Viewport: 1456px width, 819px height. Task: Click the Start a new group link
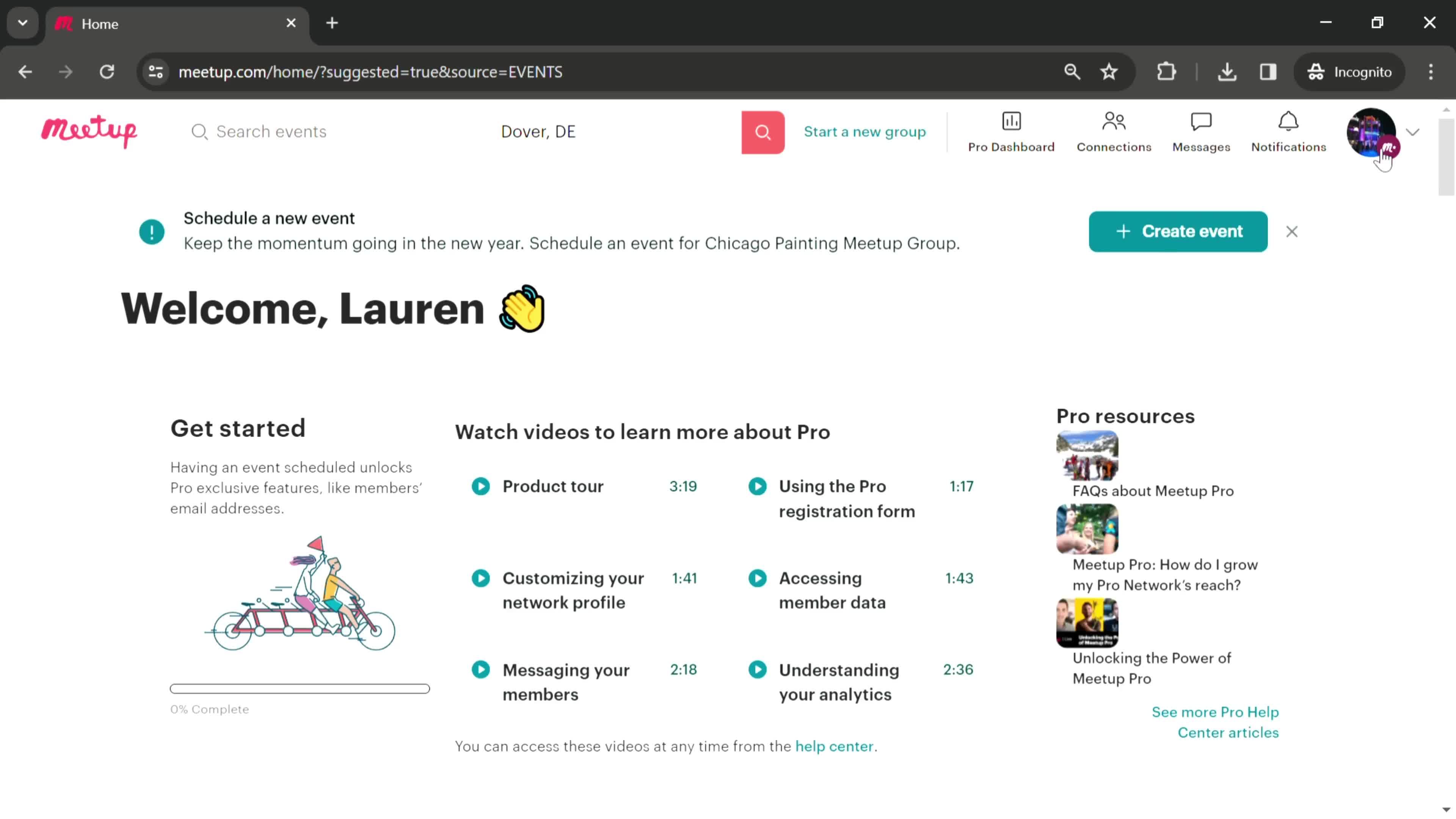(x=865, y=131)
